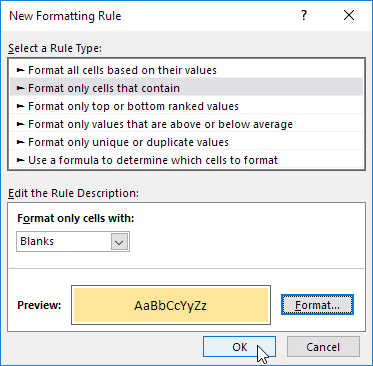The width and height of the screenshot is (373, 366).
Task: Click arrow bullet beside 'Format all cells'
Action: (21, 70)
